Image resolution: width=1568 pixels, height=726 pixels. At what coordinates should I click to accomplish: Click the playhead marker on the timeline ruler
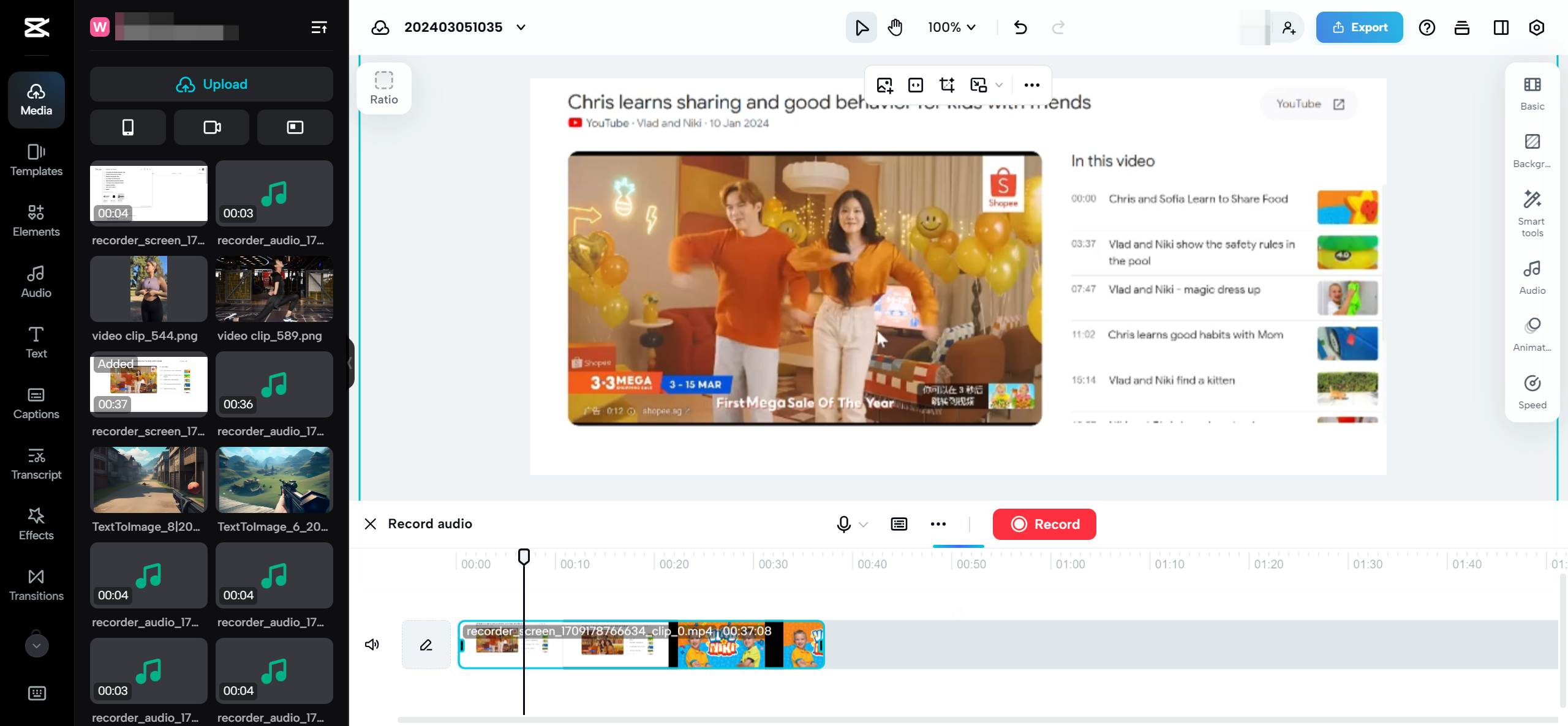click(x=524, y=555)
